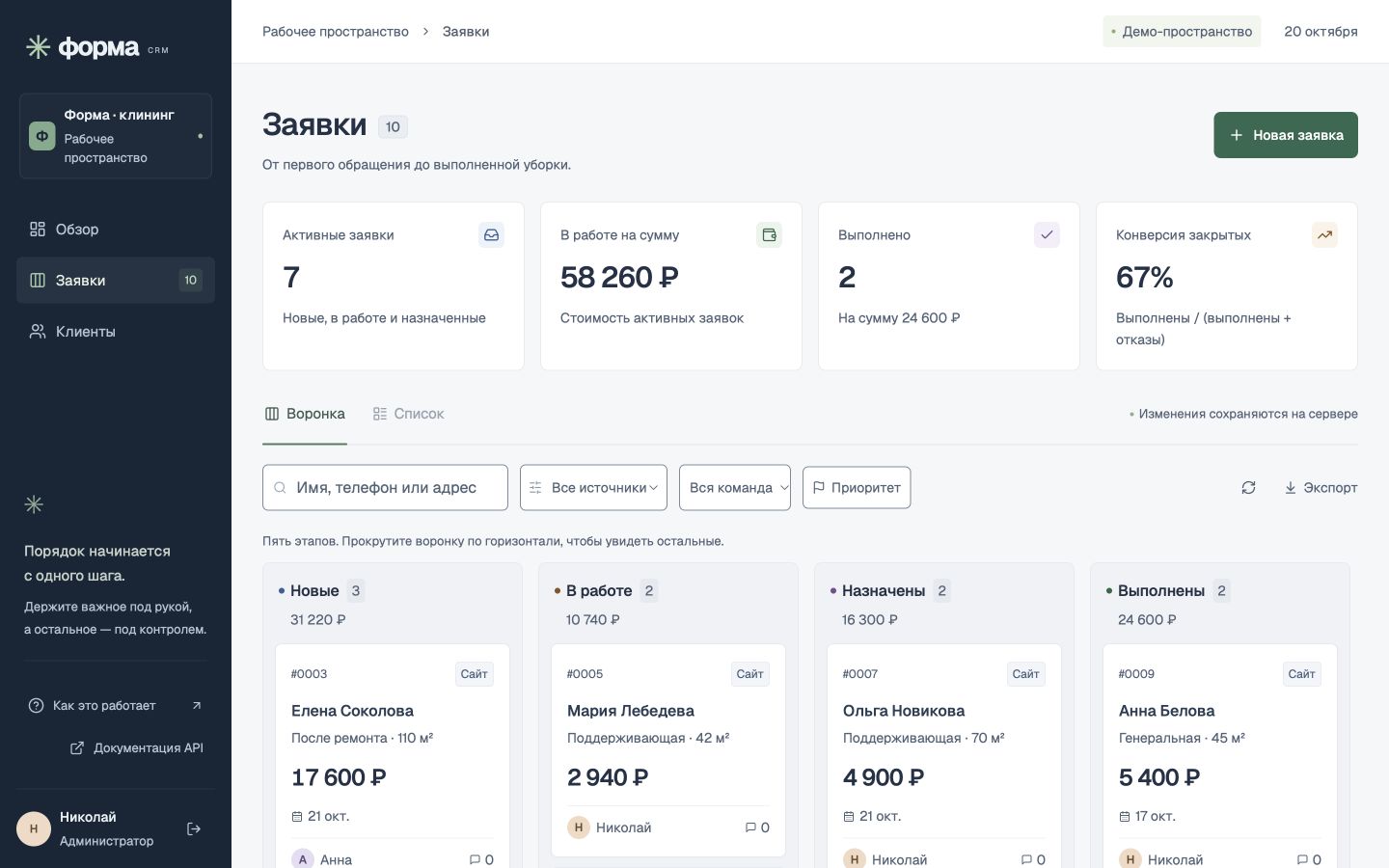Click the checkmark icon in Выполнено card

(1048, 235)
